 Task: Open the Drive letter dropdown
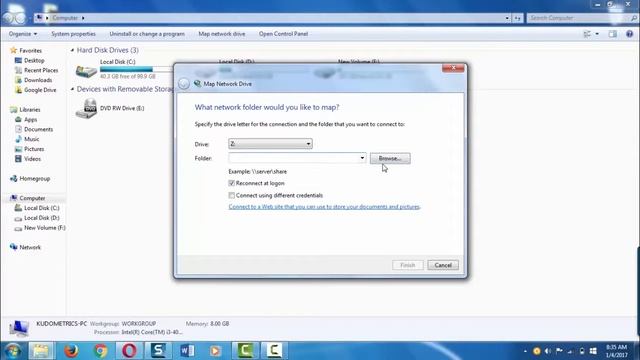[x=270, y=144]
